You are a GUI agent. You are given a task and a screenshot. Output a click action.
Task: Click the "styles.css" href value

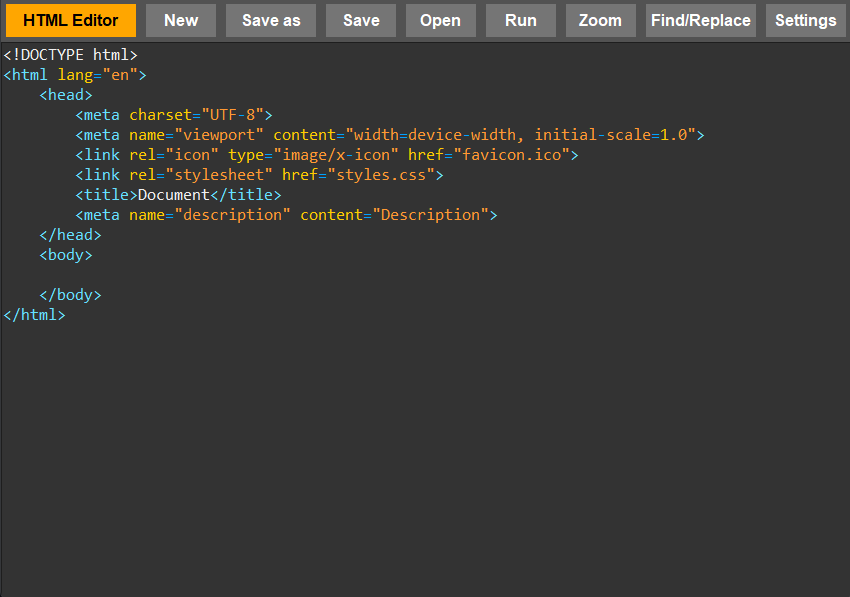(381, 175)
